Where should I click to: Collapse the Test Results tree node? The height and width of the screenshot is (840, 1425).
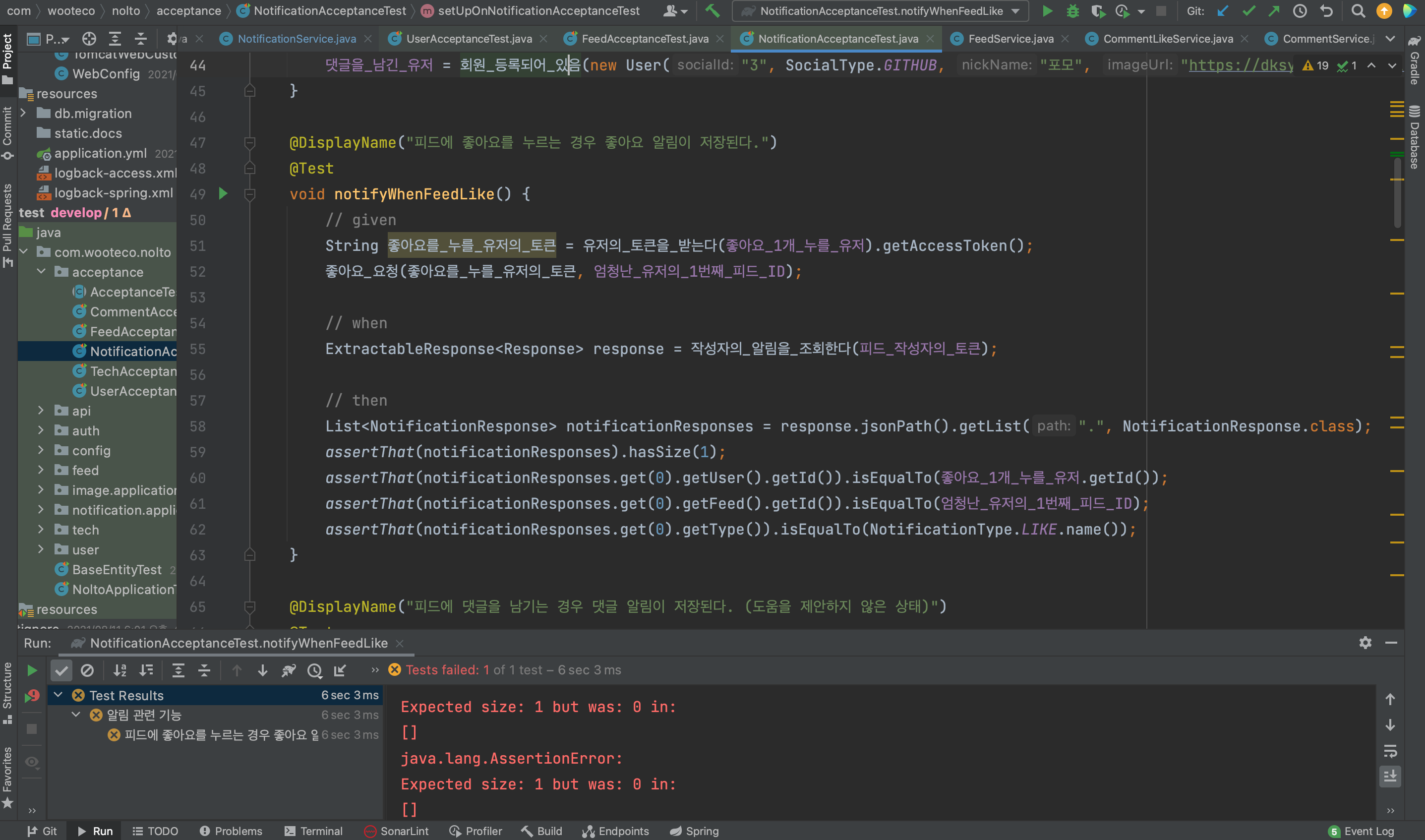point(58,695)
